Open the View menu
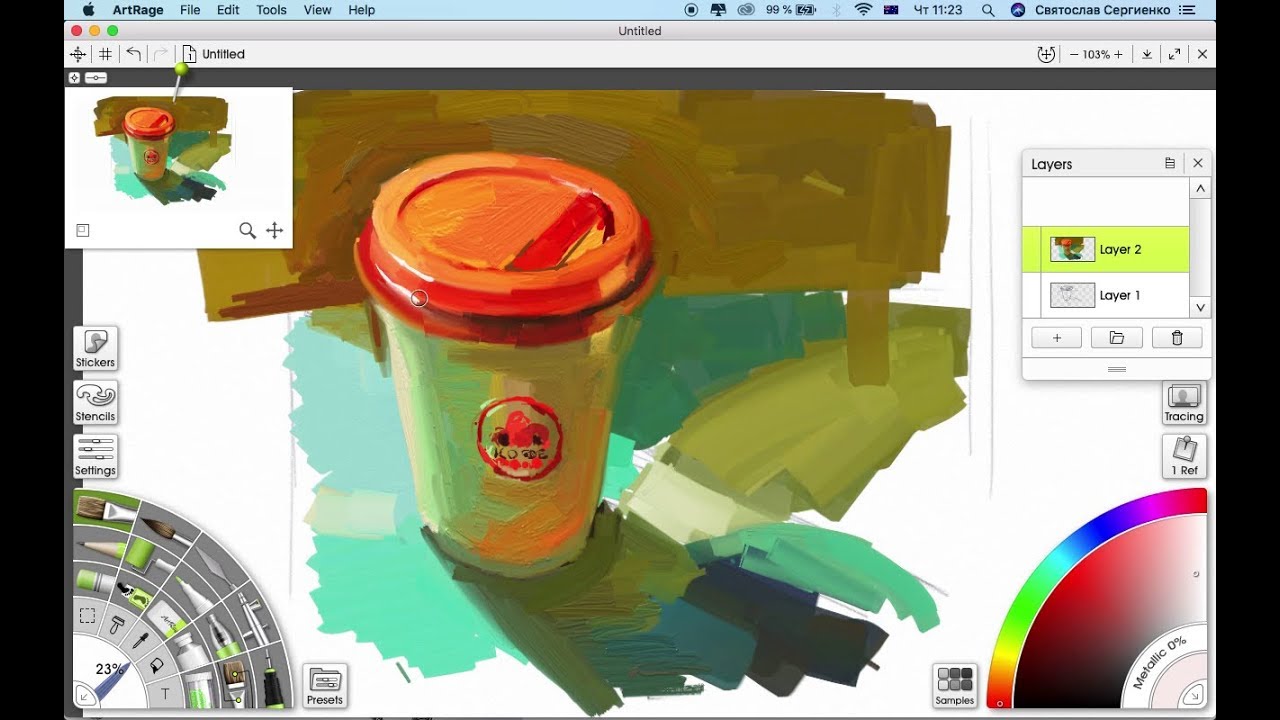The height and width of the screenshot is (720, 1280). 317,10
